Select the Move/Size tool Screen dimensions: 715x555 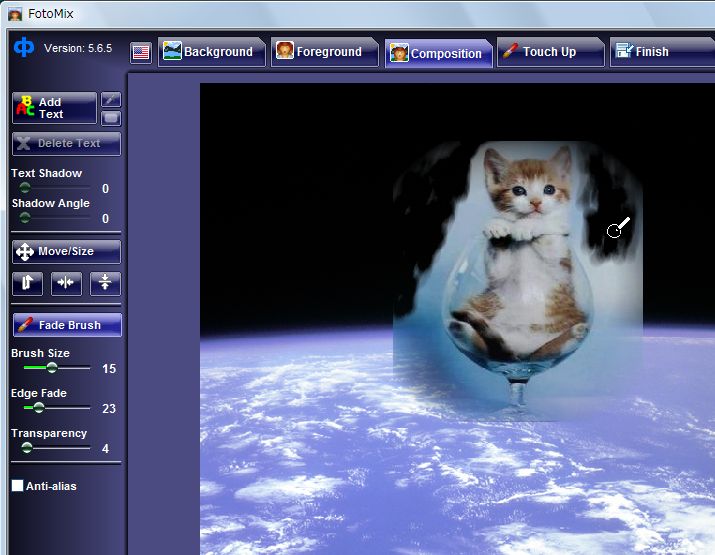[x=67, y=252]
